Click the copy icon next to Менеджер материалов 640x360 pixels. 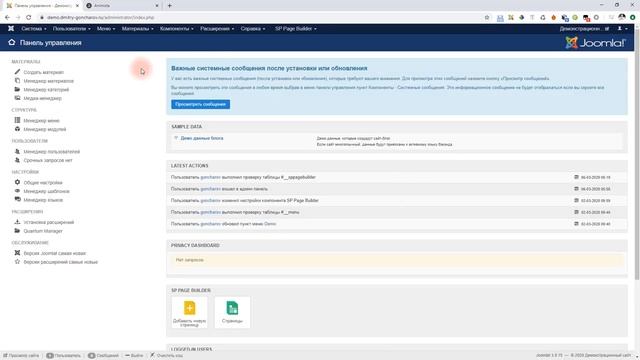(17, 80)
